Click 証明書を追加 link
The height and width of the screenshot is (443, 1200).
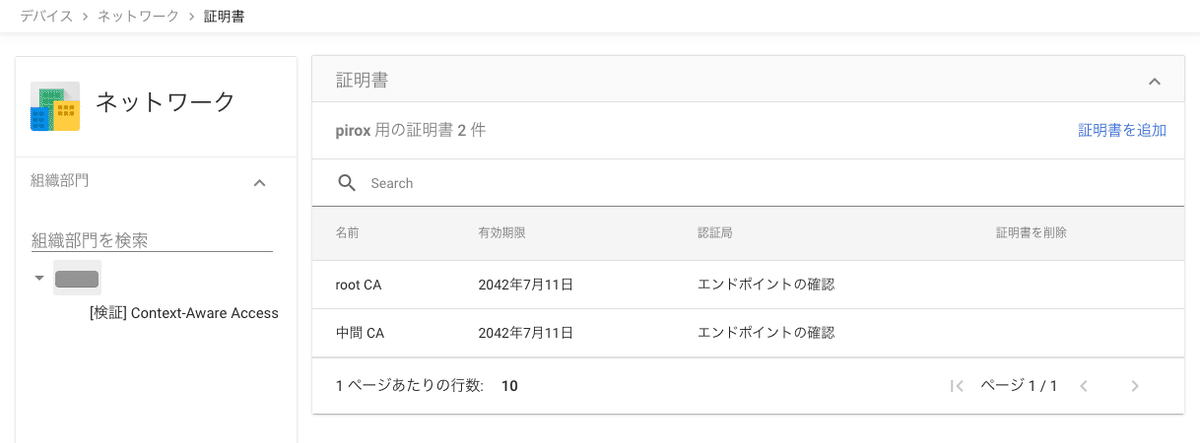pos(1122,130)
